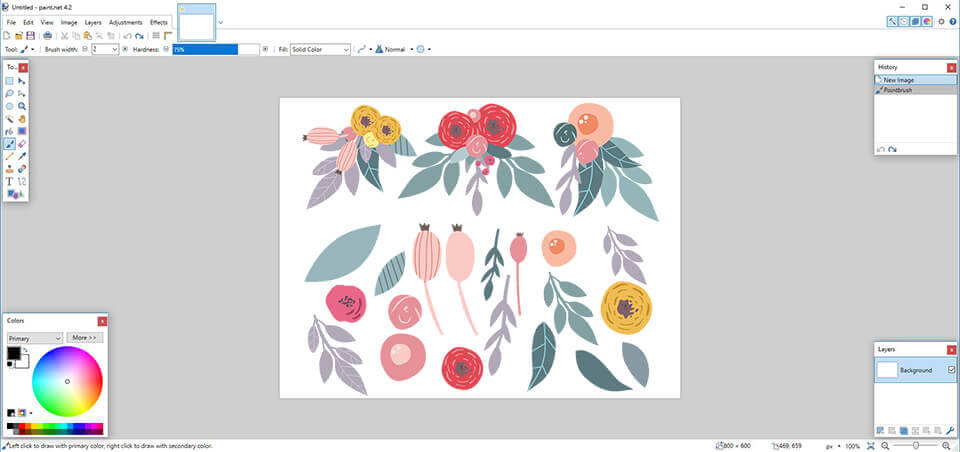Open the Fill Solid Color dropdown
Screen dimensions: 960x452
click(320, 49)
